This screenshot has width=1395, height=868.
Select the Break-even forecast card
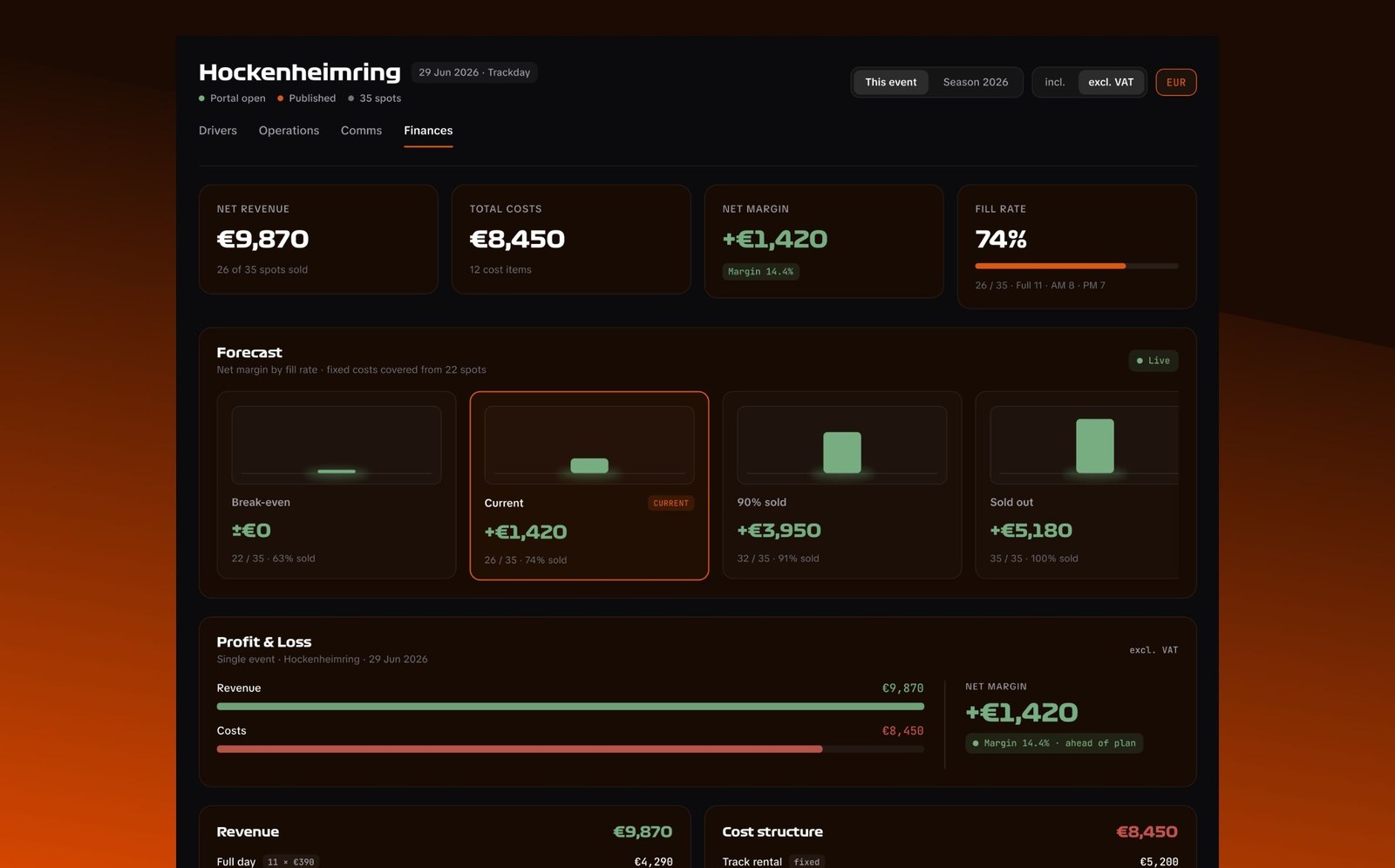pyautogui.click(x=337, y=485)
